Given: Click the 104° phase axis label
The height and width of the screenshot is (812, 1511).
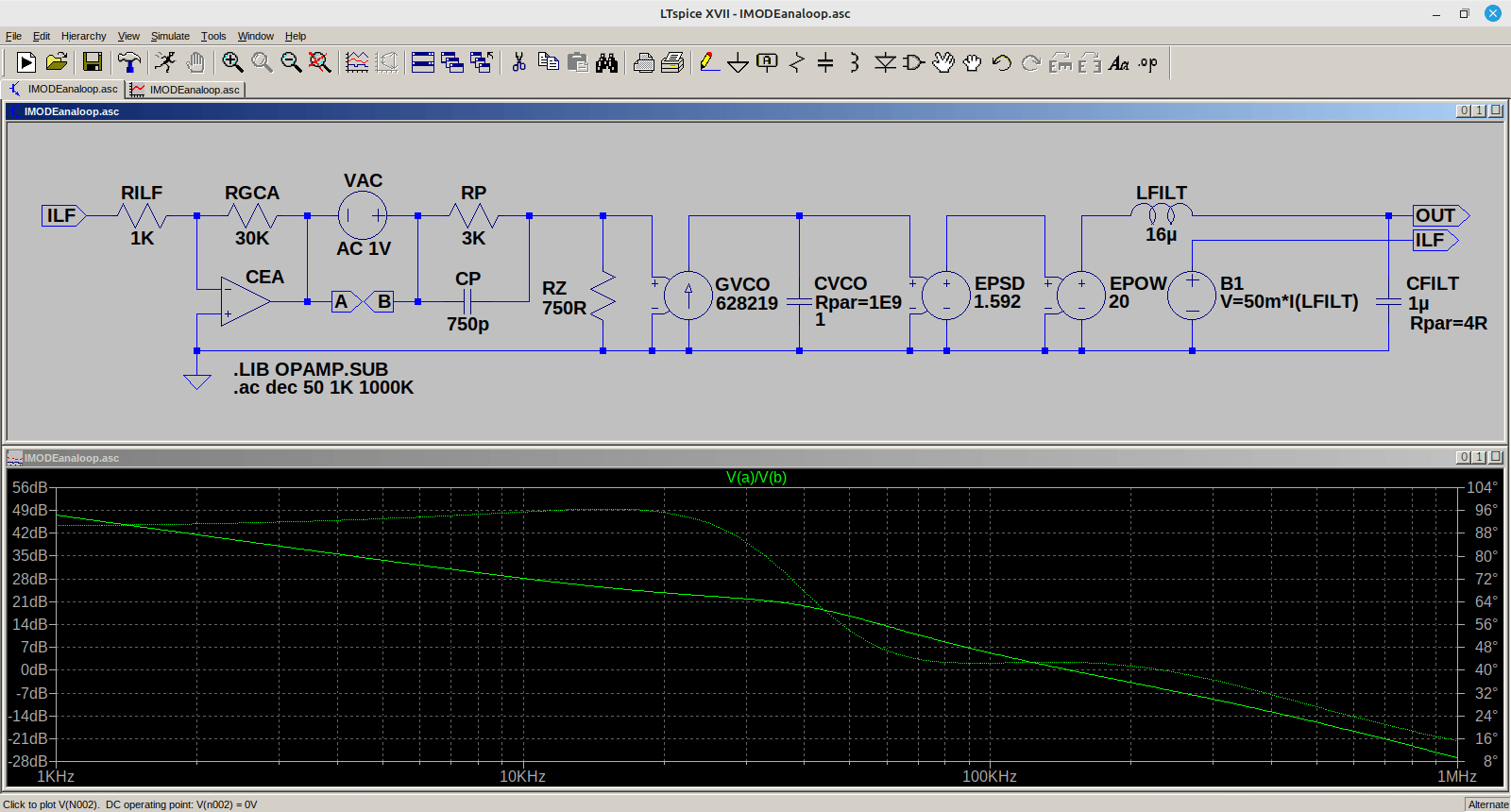Looking at the screenshot, I should pyautogui.click(x=1482, y=487).
